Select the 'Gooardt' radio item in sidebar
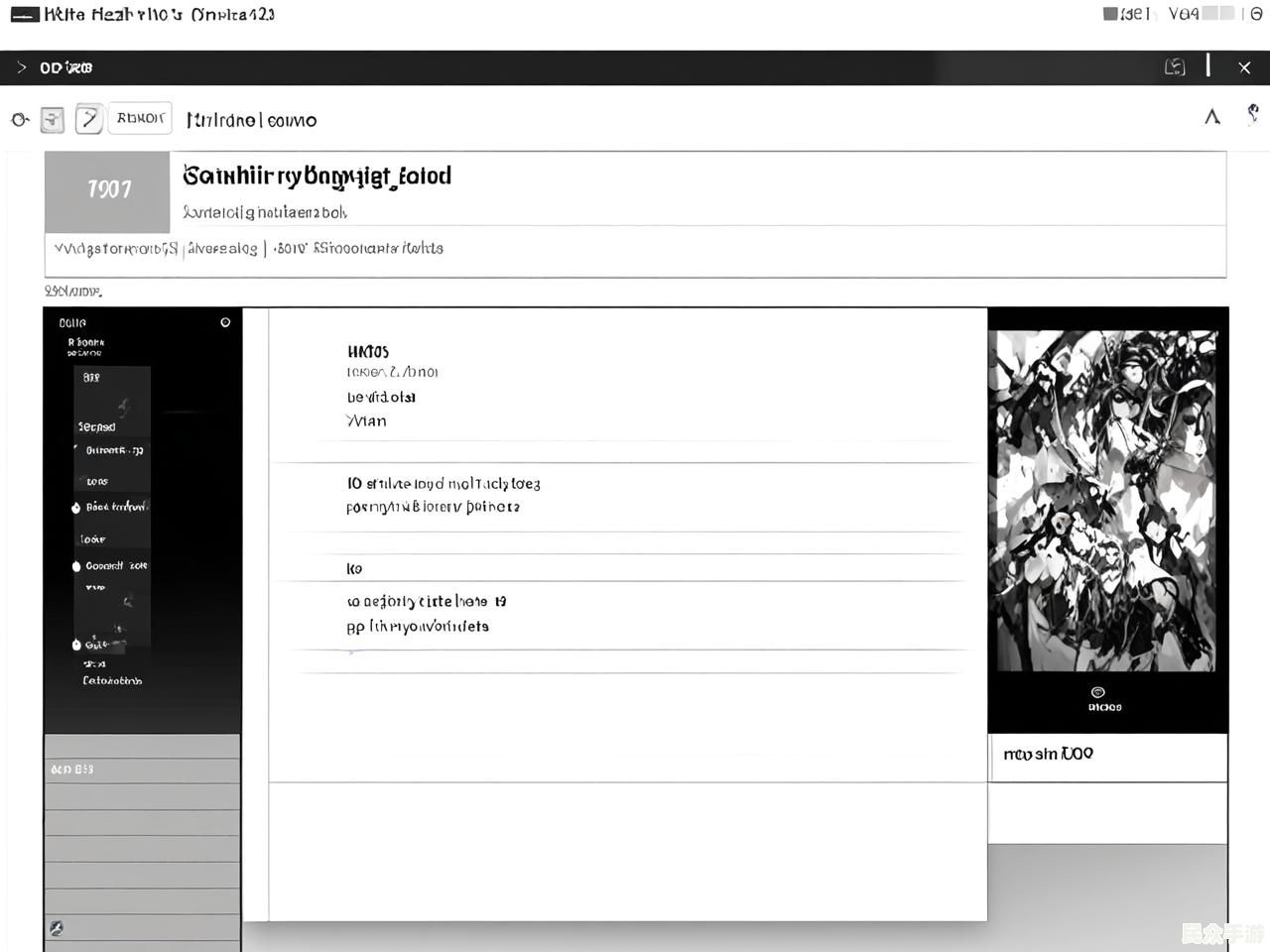The width and height of the screenshot is (1270, 952). click(x=76, y=566)
